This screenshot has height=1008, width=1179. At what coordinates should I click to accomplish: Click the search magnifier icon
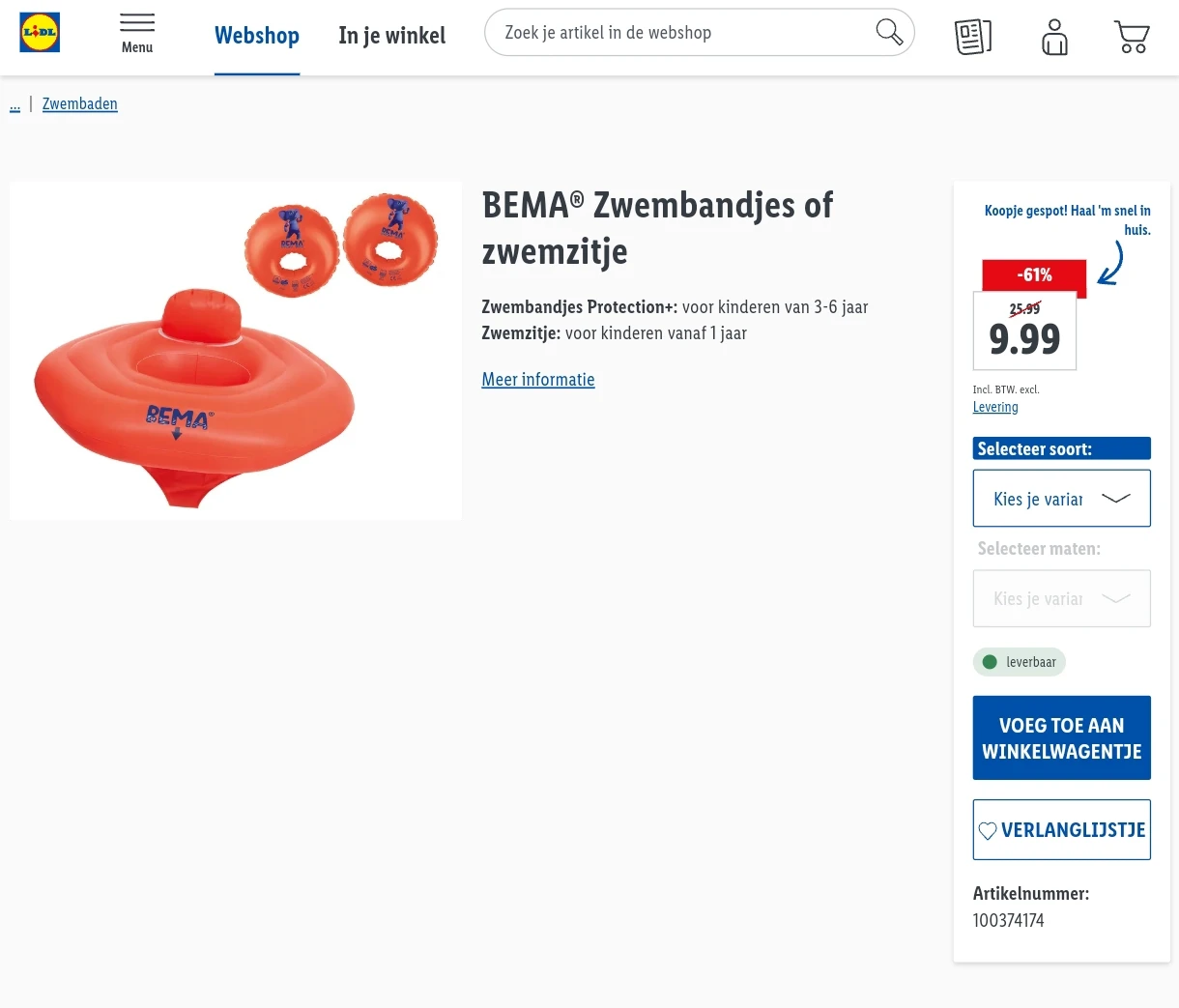click(889, 33)
